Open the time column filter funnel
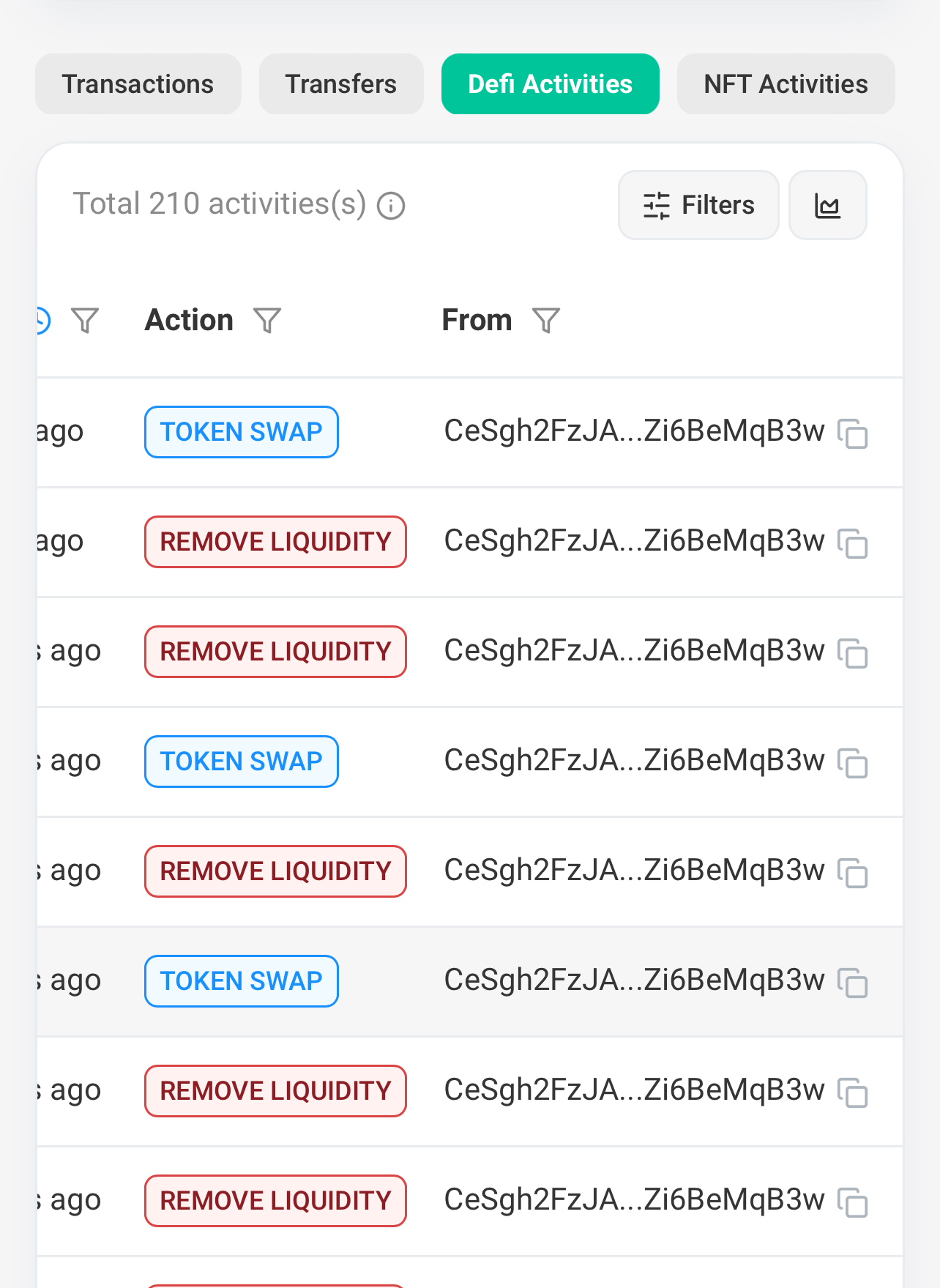This screenshot has width=940, height=1288. (85, 320)
